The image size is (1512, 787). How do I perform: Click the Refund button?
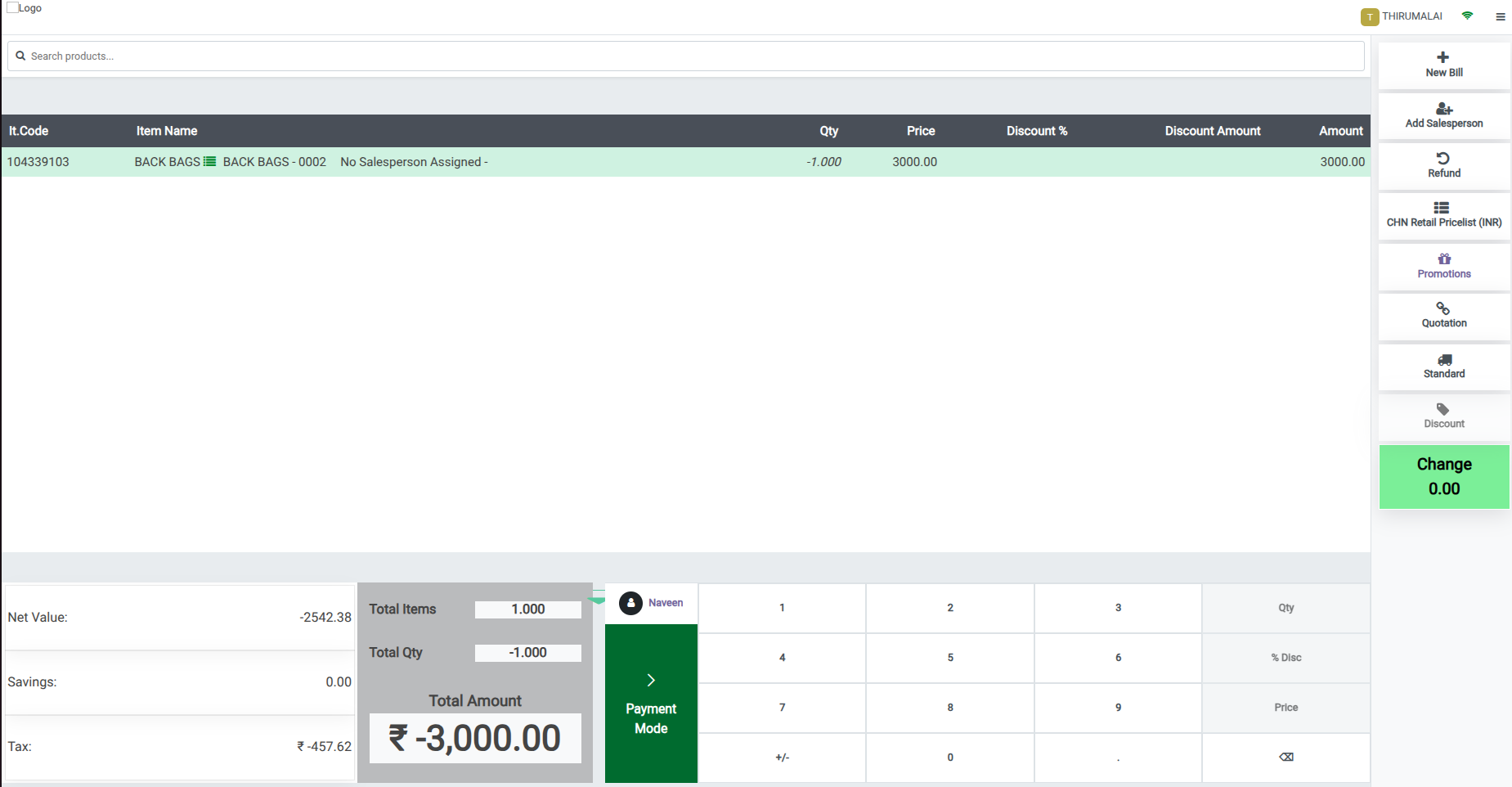coord(1444,166)
